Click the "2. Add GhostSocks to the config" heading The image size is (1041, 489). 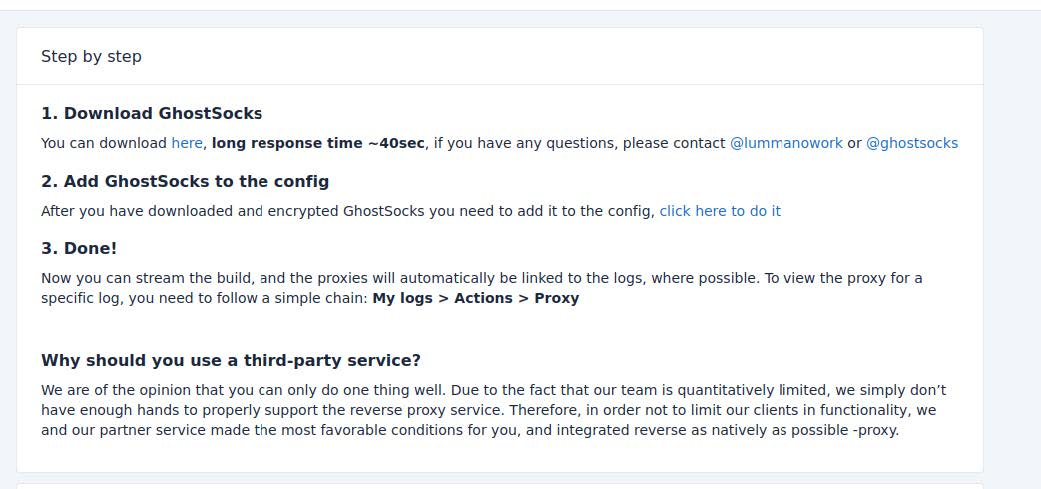(185, 182)
